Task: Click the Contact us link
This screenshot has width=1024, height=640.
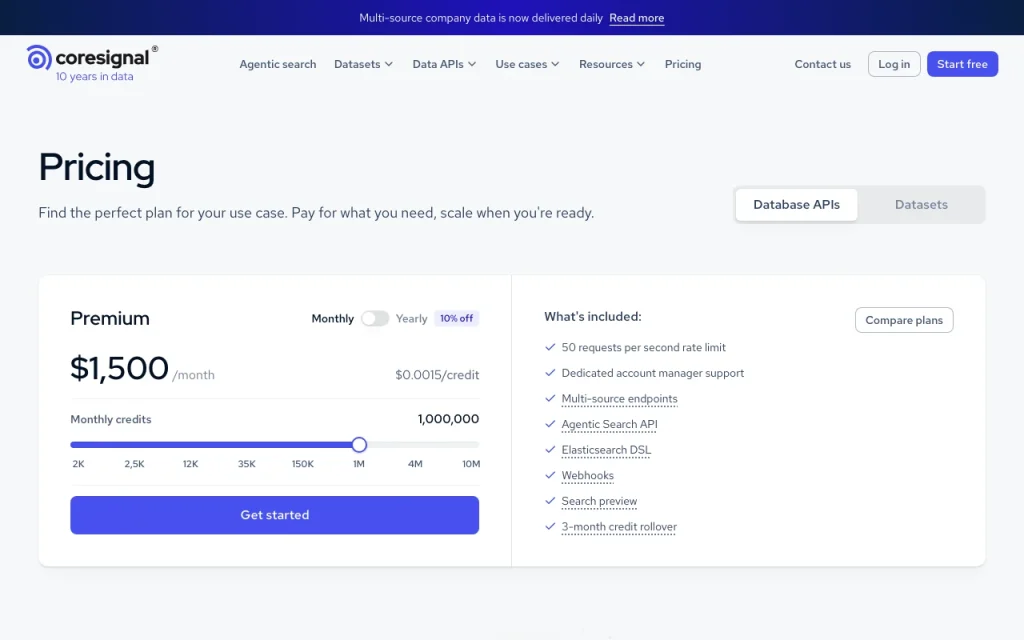Action: [822, 64]
